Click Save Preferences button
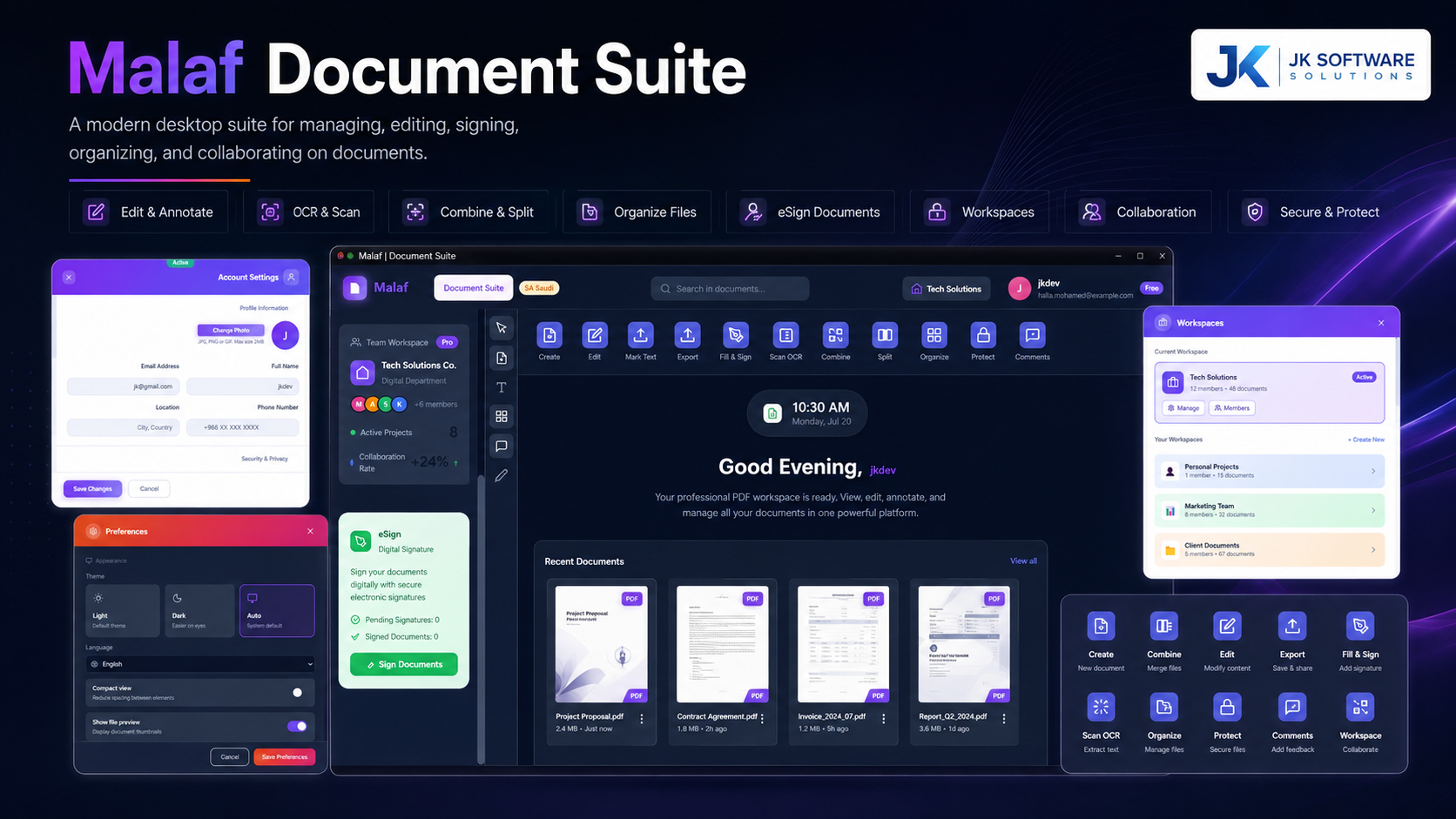This screenshot has width=1456, height=819. (x=285, y=757)
